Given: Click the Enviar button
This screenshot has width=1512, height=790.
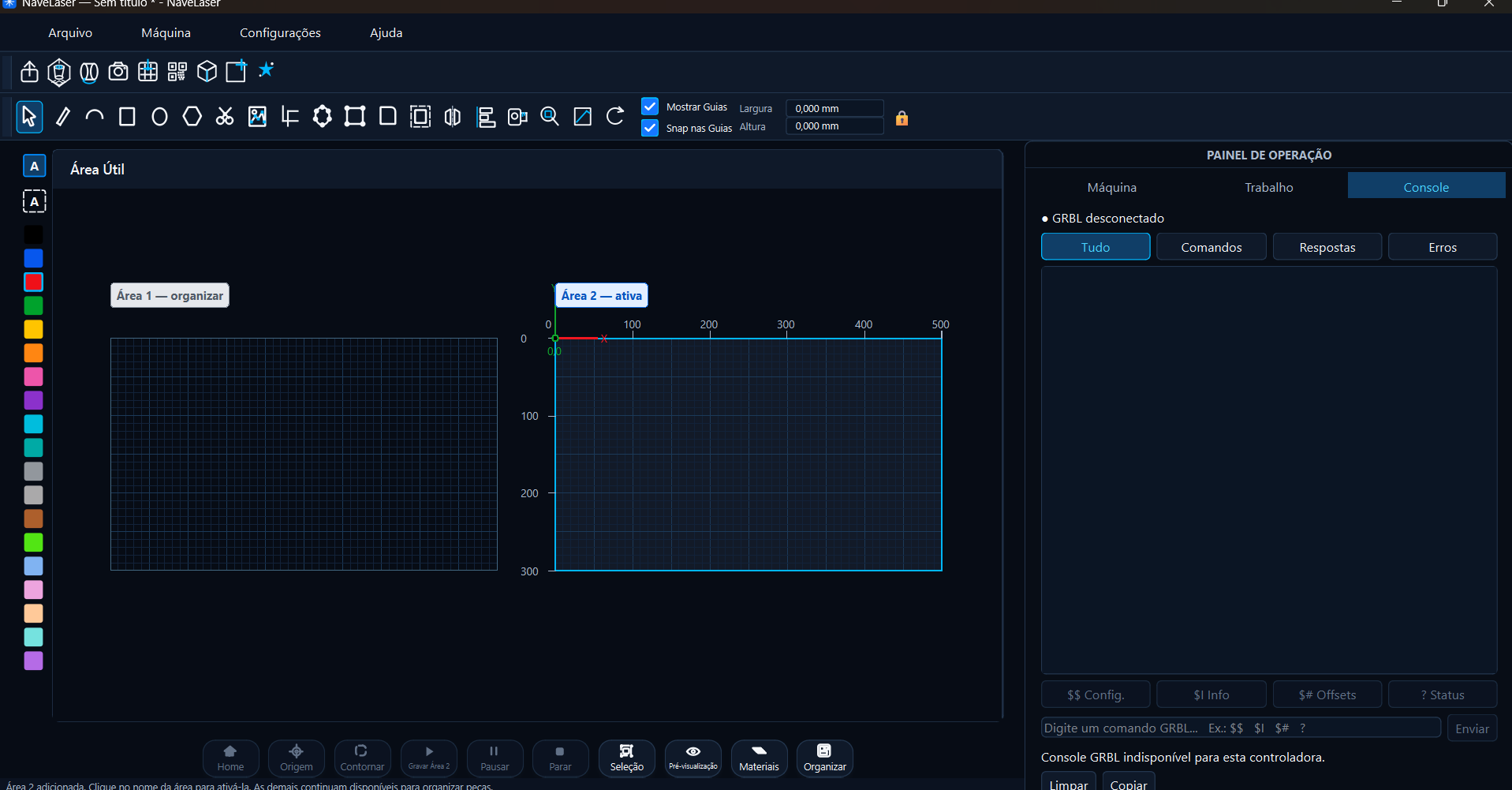Looking at the screenshot, I should click(1472, 728).
